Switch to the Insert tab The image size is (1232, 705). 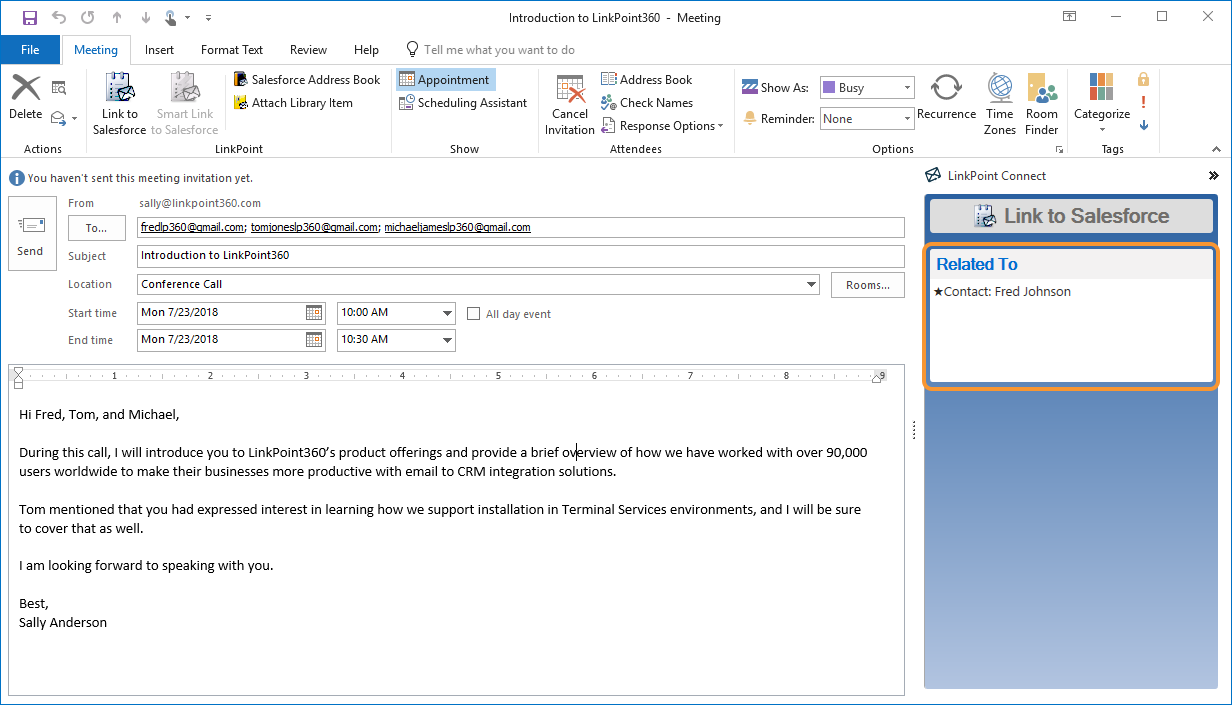(159, 50)
